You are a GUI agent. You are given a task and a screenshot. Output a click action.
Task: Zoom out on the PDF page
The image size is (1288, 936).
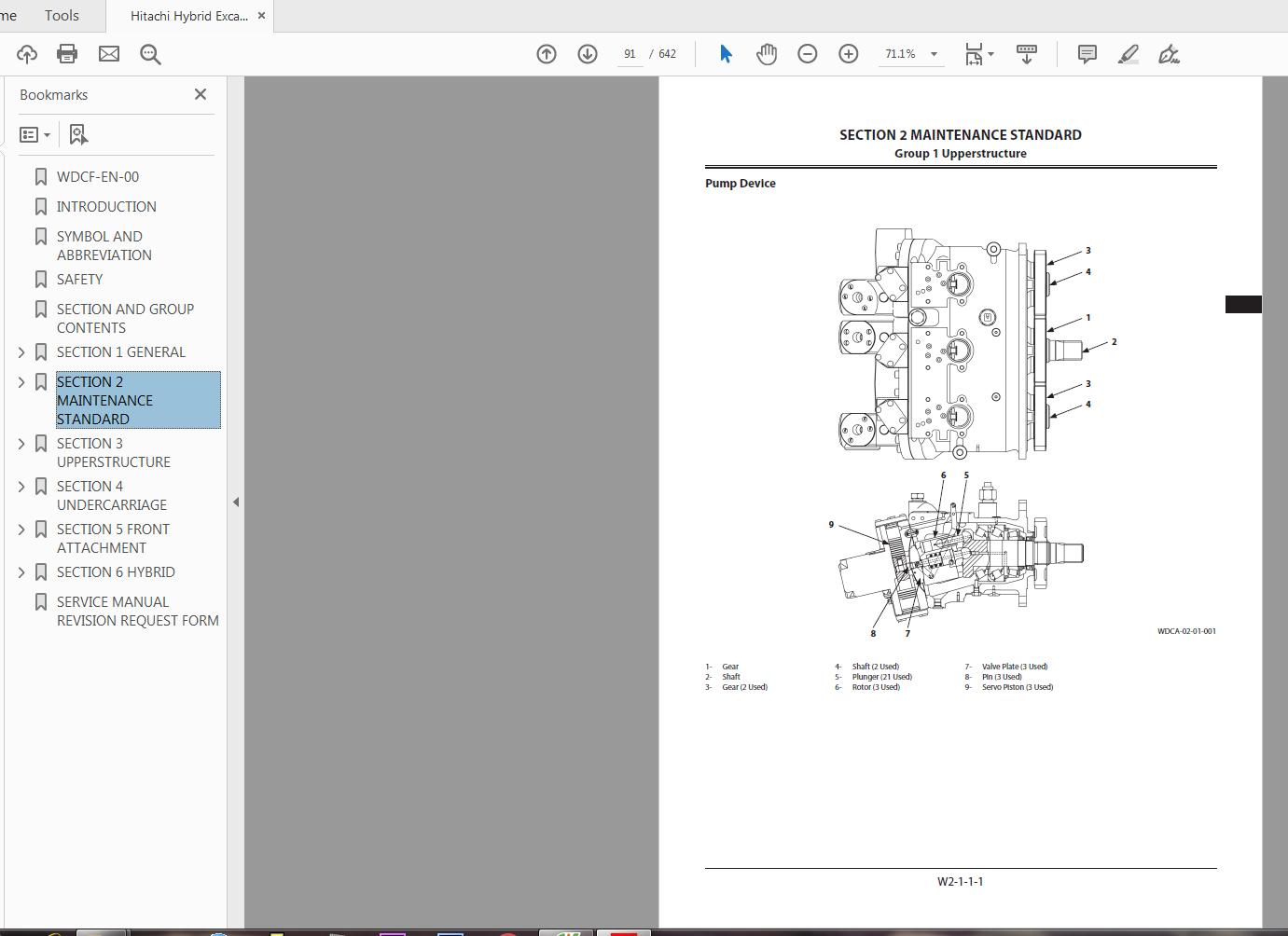pos(807,53)
